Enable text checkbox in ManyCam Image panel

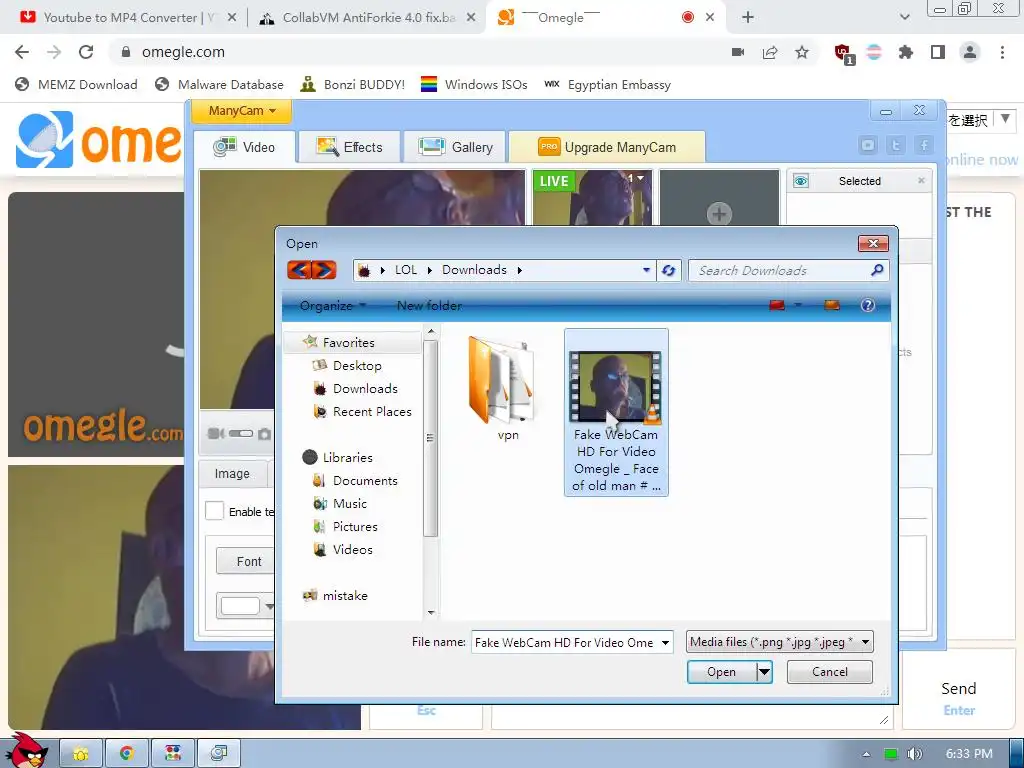pyautogui.click(x=215, y=511)
